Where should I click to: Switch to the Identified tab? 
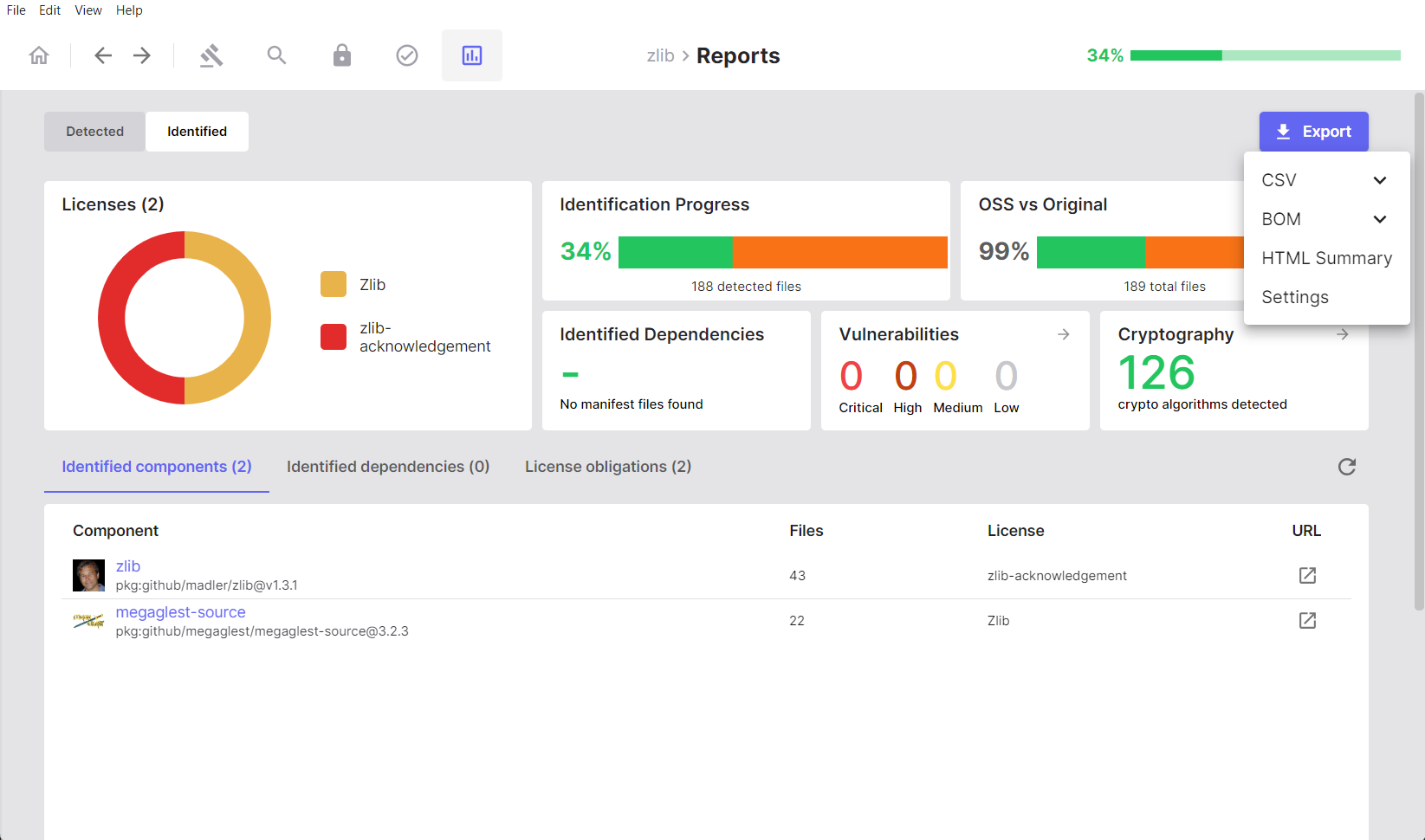coord(198,132)
